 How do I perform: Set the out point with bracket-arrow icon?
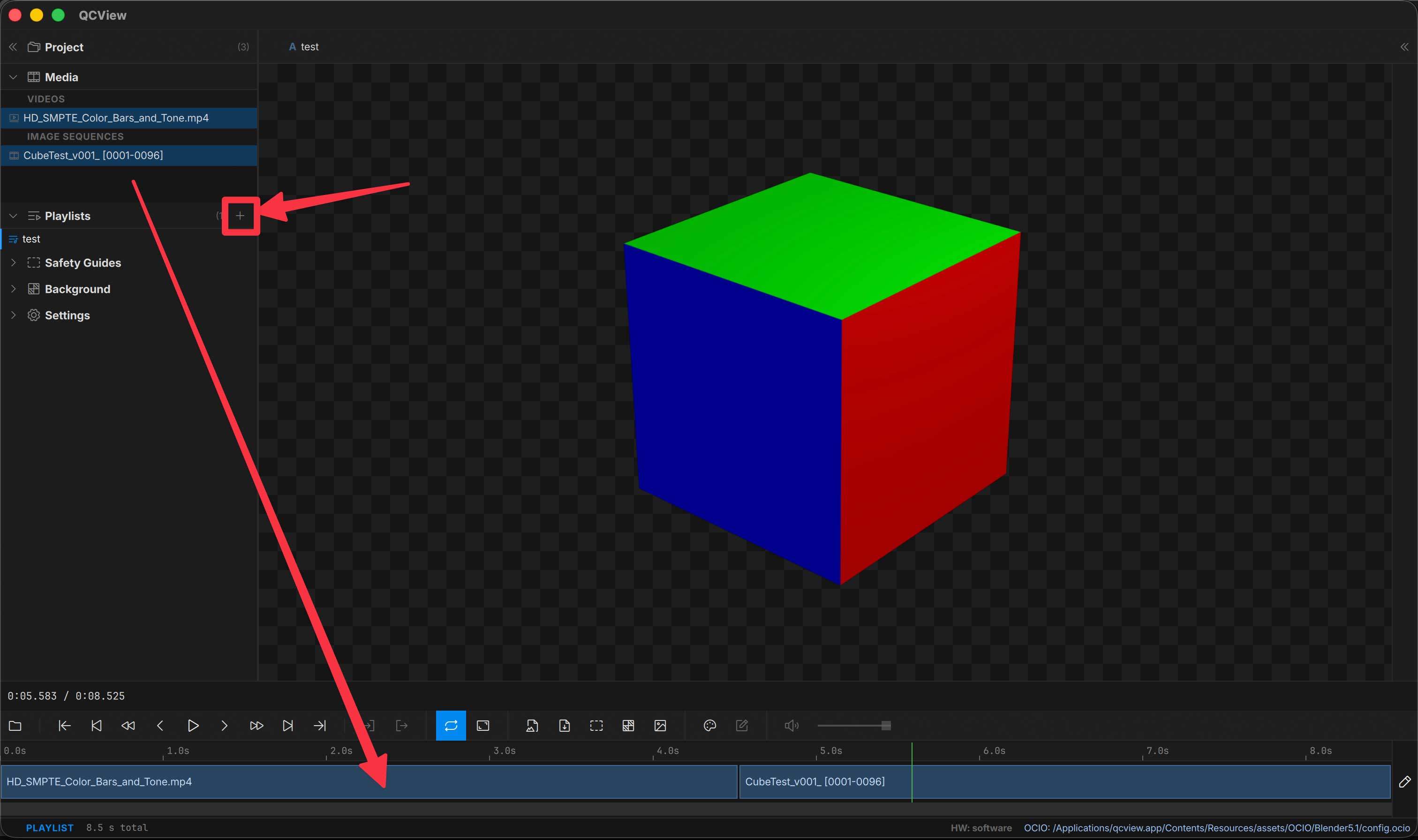click(x=402, y=726)
